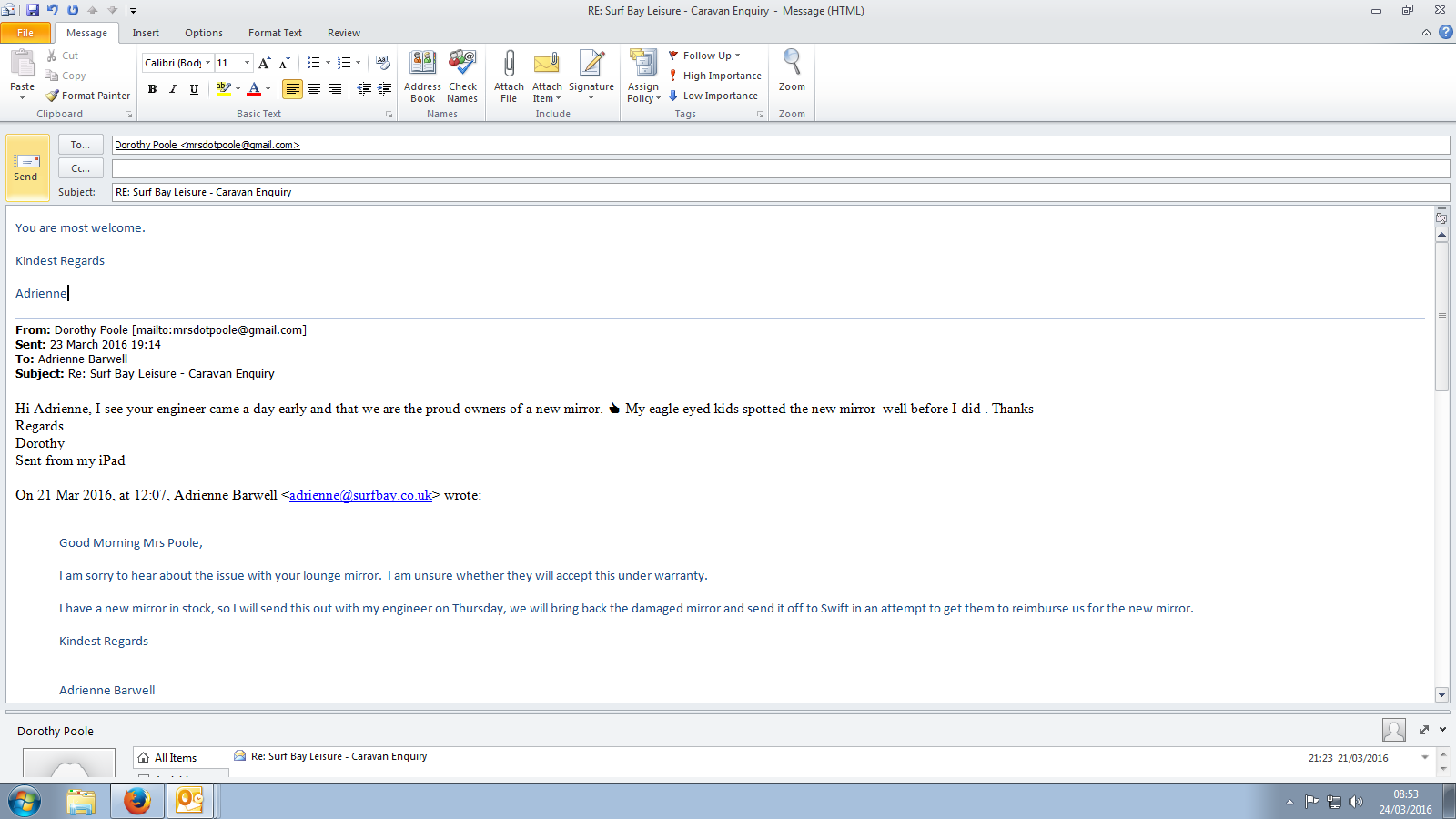
Task: Open Microsoft Office Help question mark
Action: point(1446,32)
